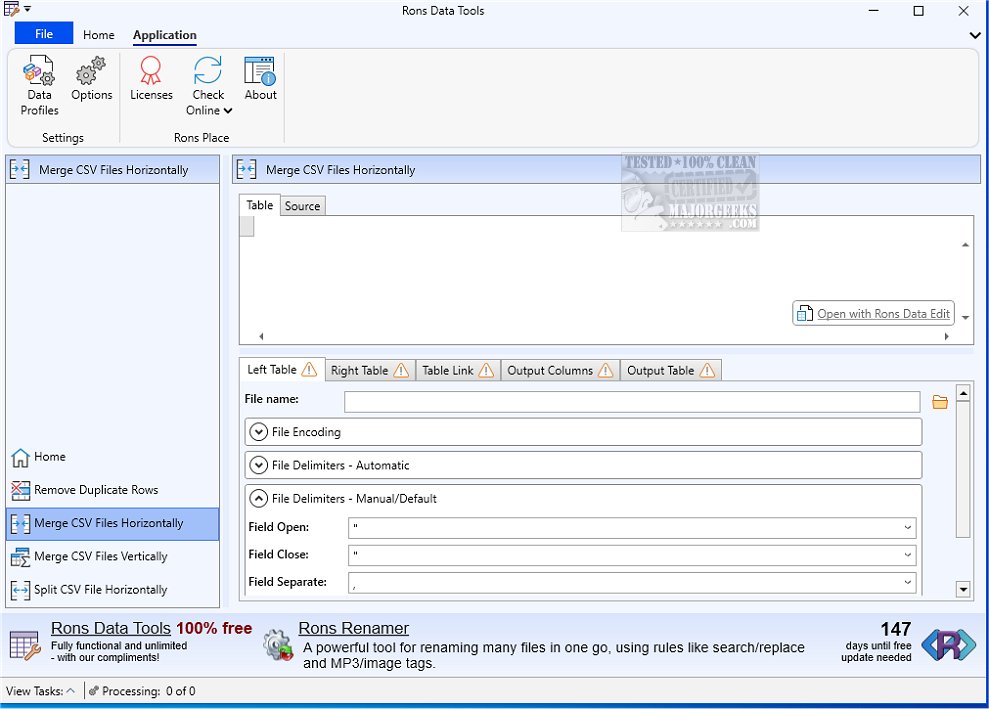Click table preview scroll right arrow

coord(946,336)
